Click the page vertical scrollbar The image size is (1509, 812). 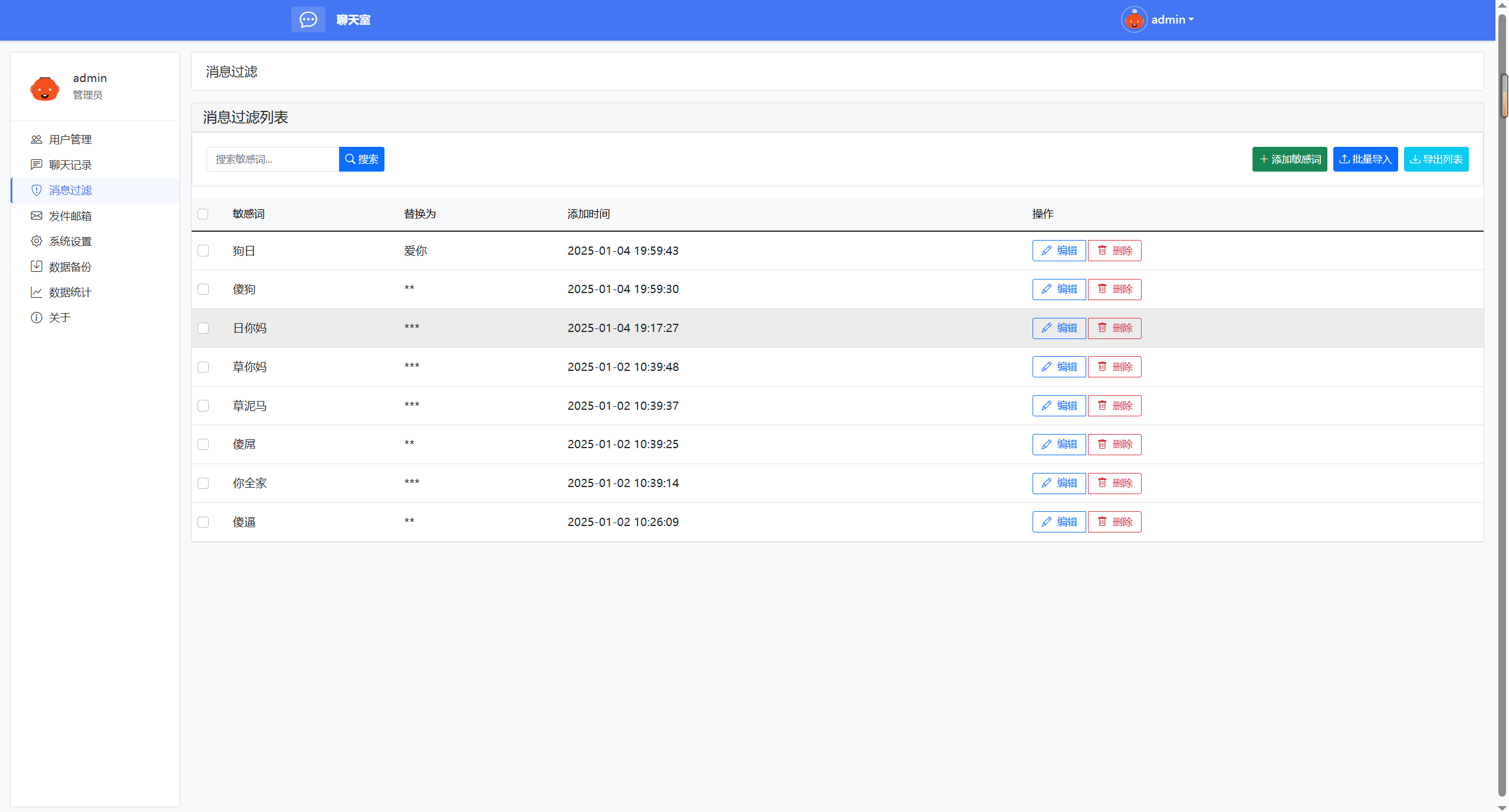click(x=1502, y=413)
